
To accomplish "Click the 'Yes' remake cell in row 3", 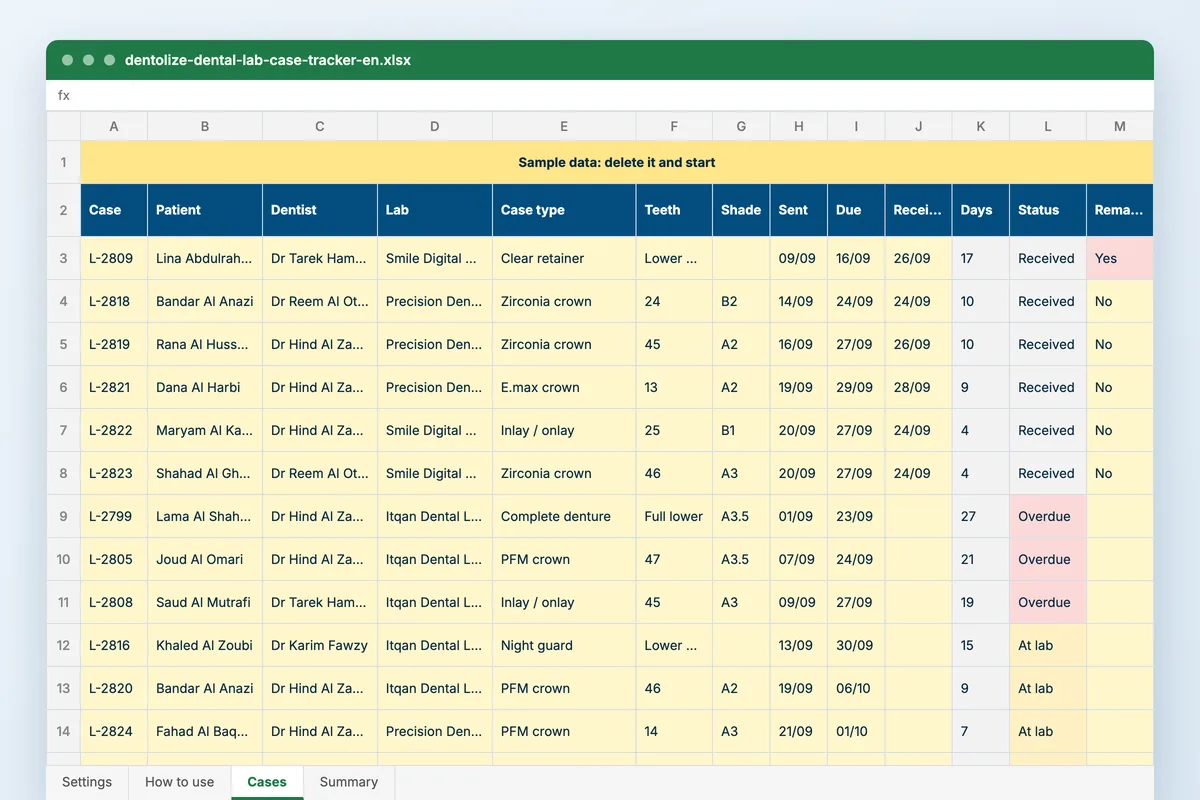I will tap(1120, 258).
